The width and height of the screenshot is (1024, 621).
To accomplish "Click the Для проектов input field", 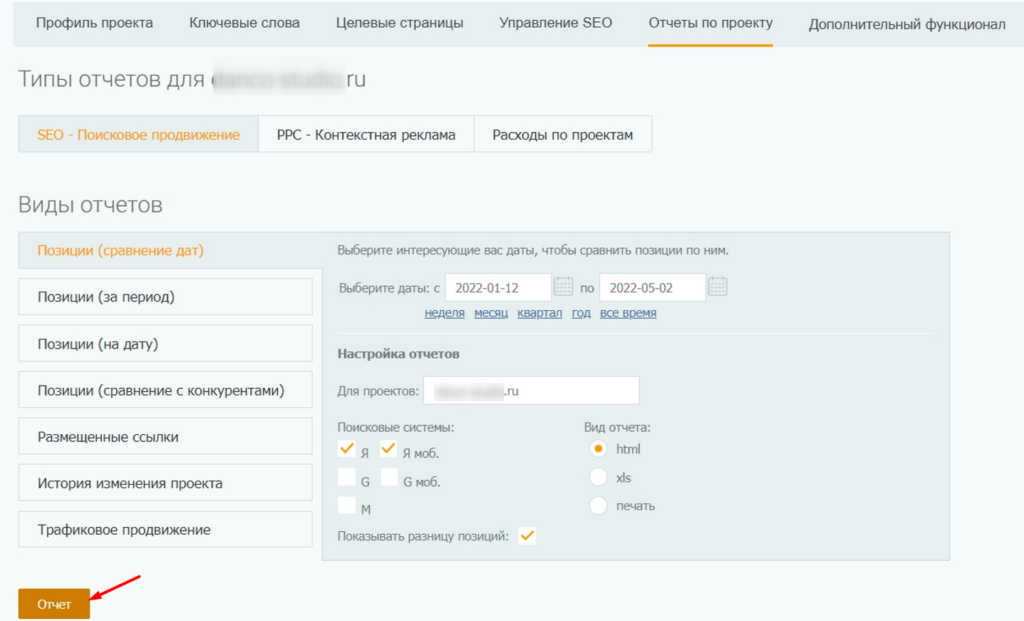I will click(530, 391).
